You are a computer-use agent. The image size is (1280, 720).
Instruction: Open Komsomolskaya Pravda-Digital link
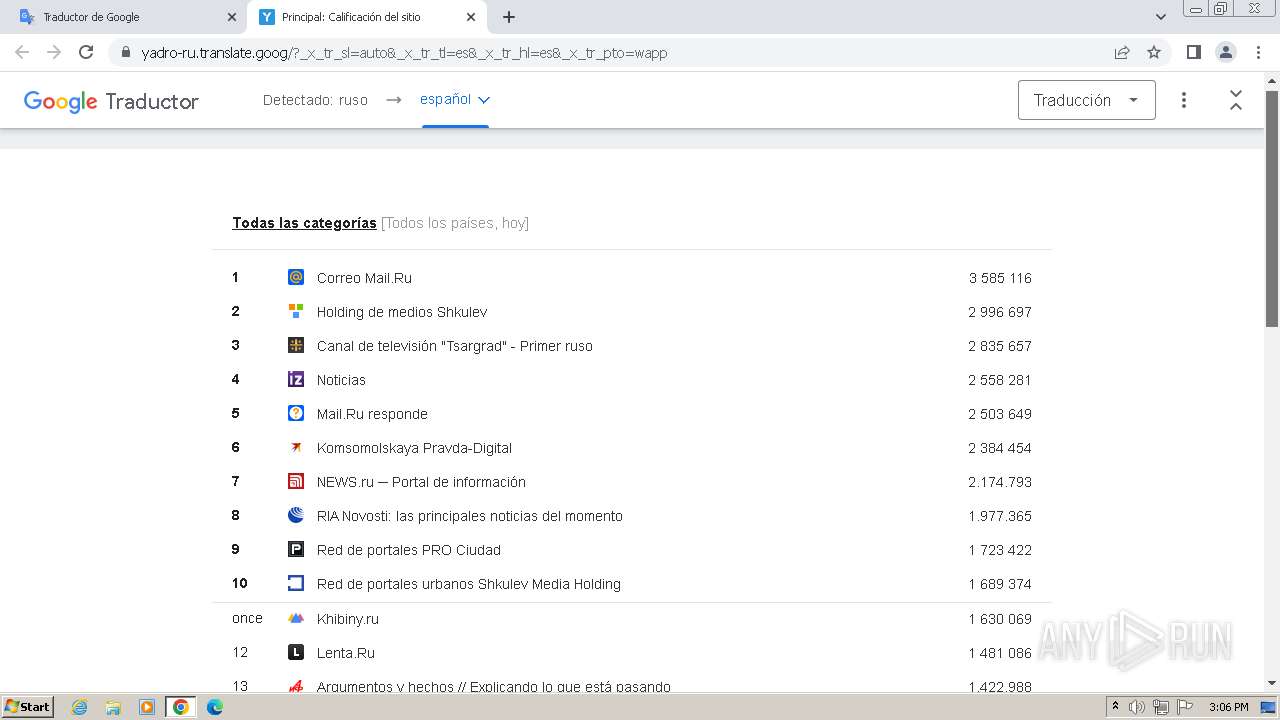[x=414, y=448]
